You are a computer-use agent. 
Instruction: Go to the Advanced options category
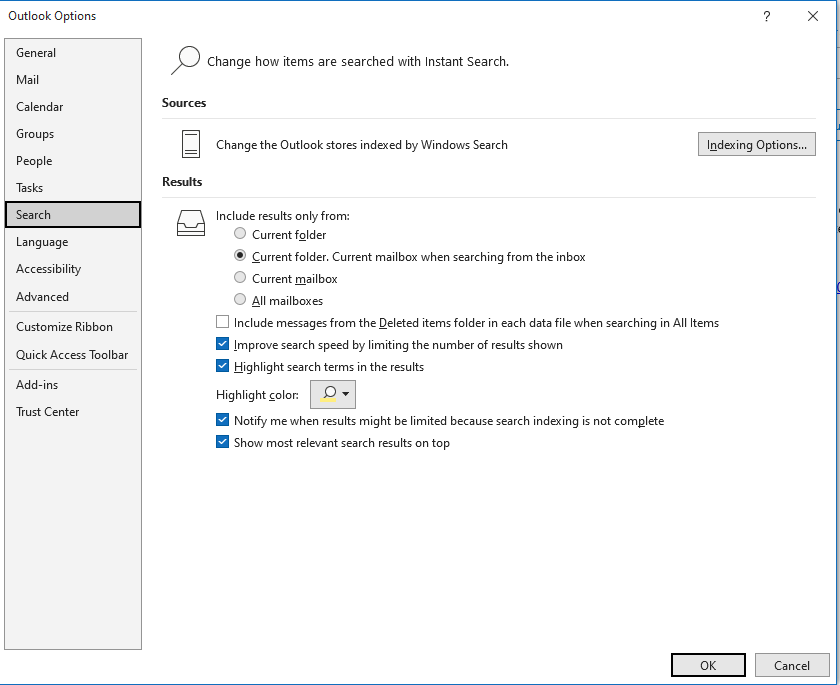point(43,297)
